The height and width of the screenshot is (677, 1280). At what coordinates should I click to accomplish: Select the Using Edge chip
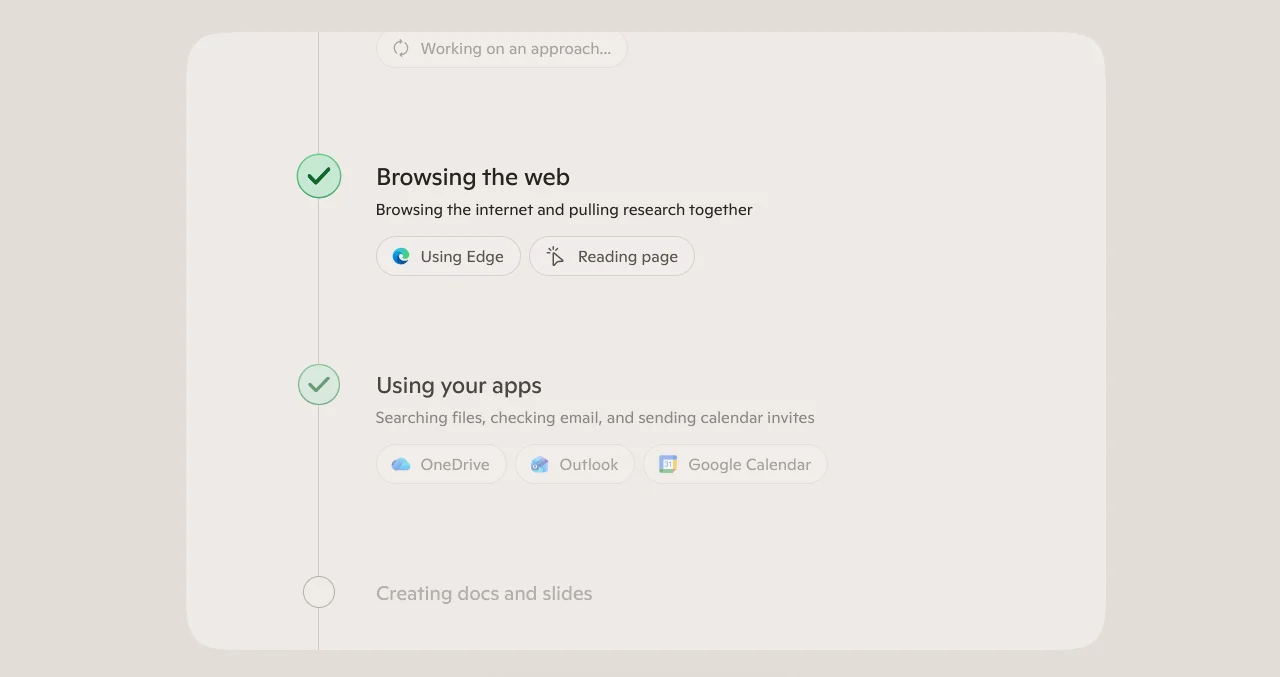[x=448, y=256]
